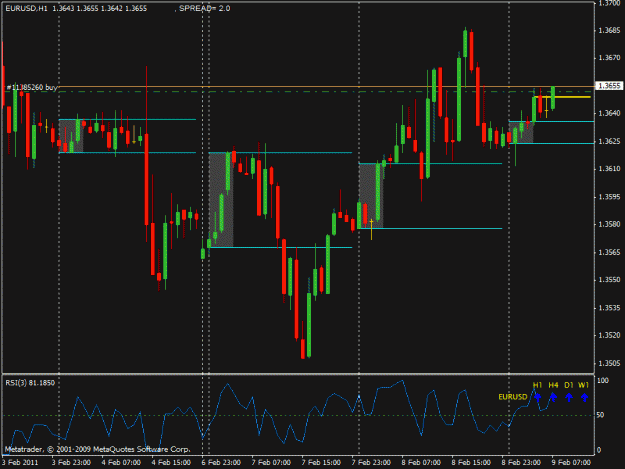Click the 1.3550 price axis label
625x469 pixels.
pyautogui.click(x=609, y=280)
